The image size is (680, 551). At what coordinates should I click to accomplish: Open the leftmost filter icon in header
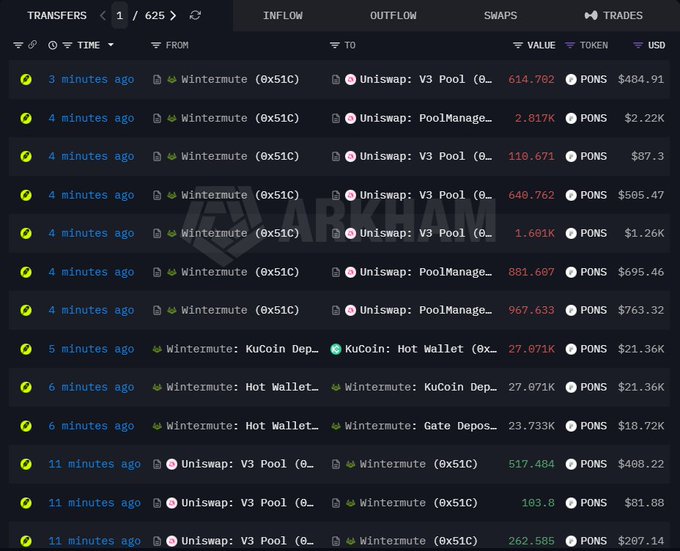click(x=18, y=45)
